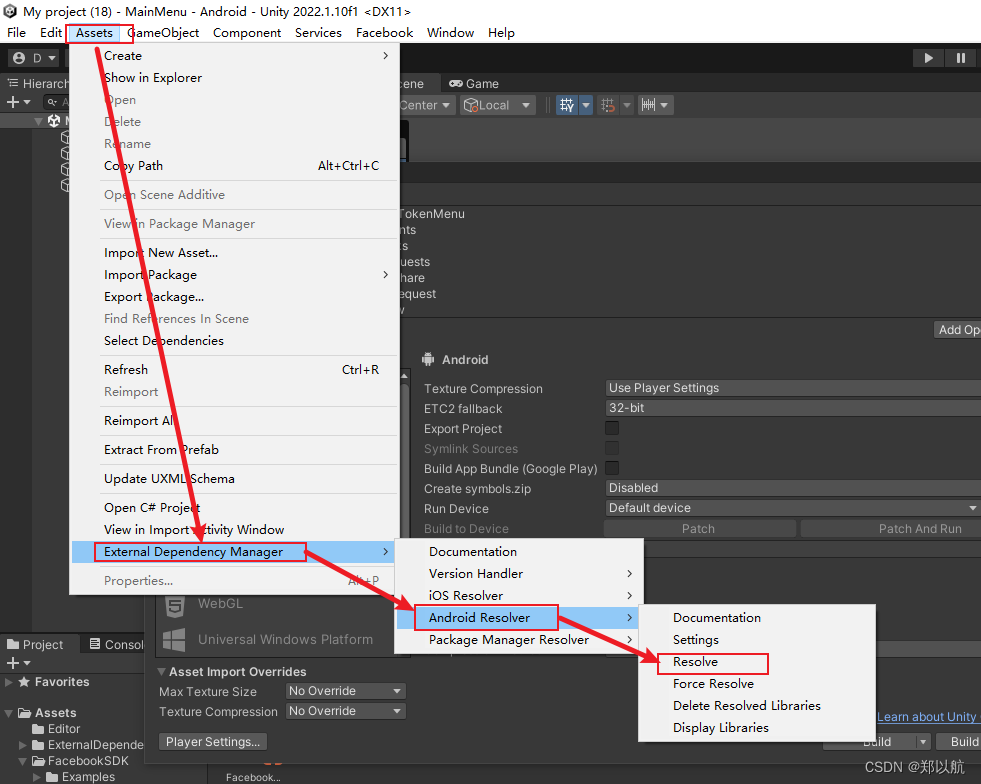Image resolution: width=981 pixels, height=784 pixels.
Task: Toggle the Export Project checkbox
Action: [x=612, y=428]
